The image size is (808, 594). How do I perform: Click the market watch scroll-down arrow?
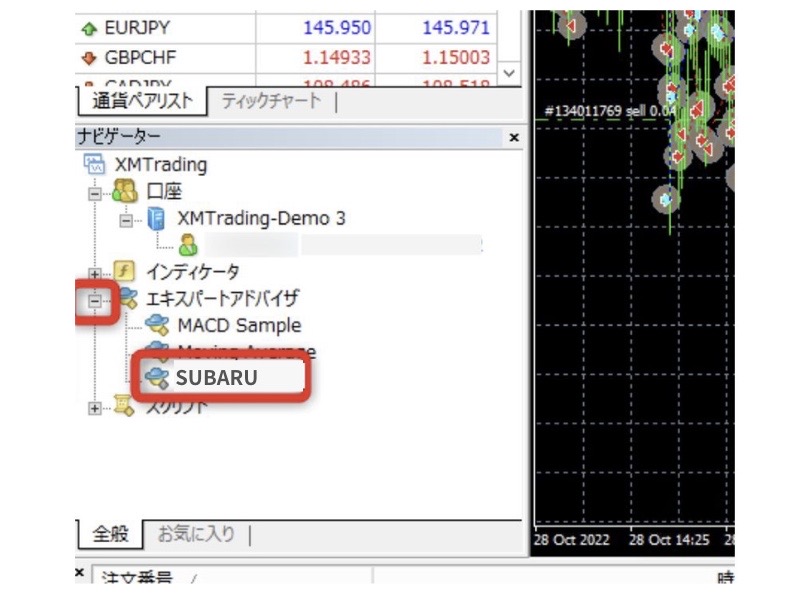tap(509, 73)
